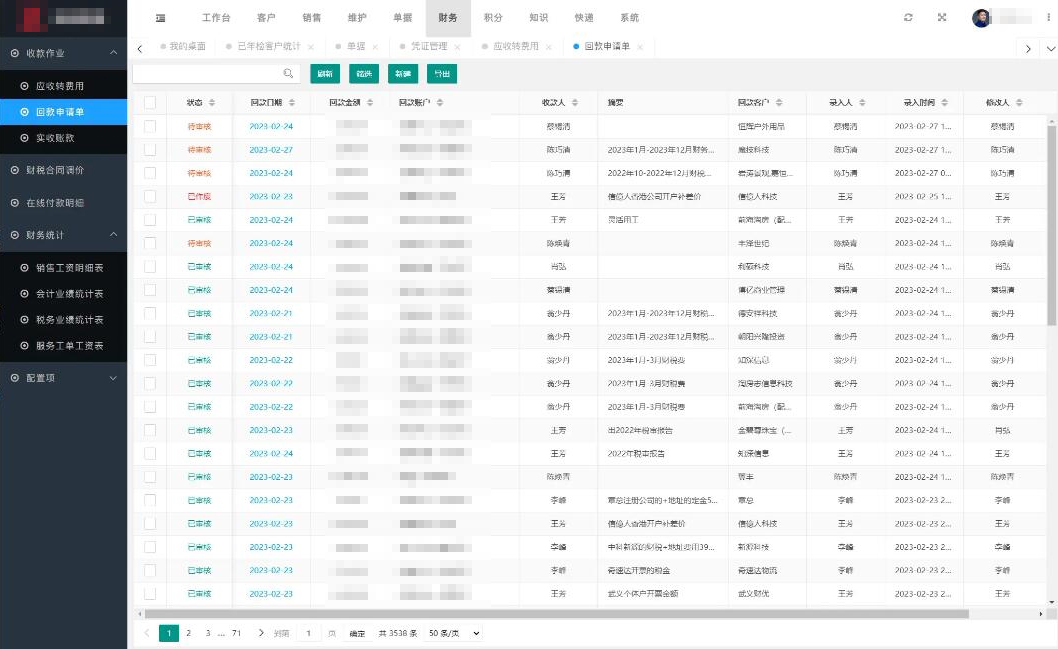This screenshot has height=649, width=1058.
Task: Open the 50 条/页 page-size dropdown
Action: (454, 633)
